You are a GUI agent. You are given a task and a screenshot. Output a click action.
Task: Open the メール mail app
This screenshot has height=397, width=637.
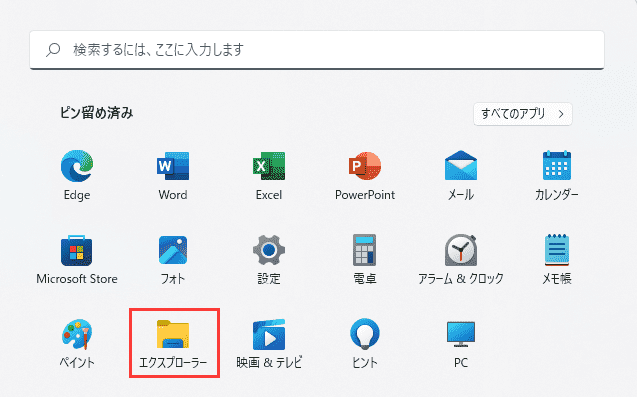pos(461,175)
